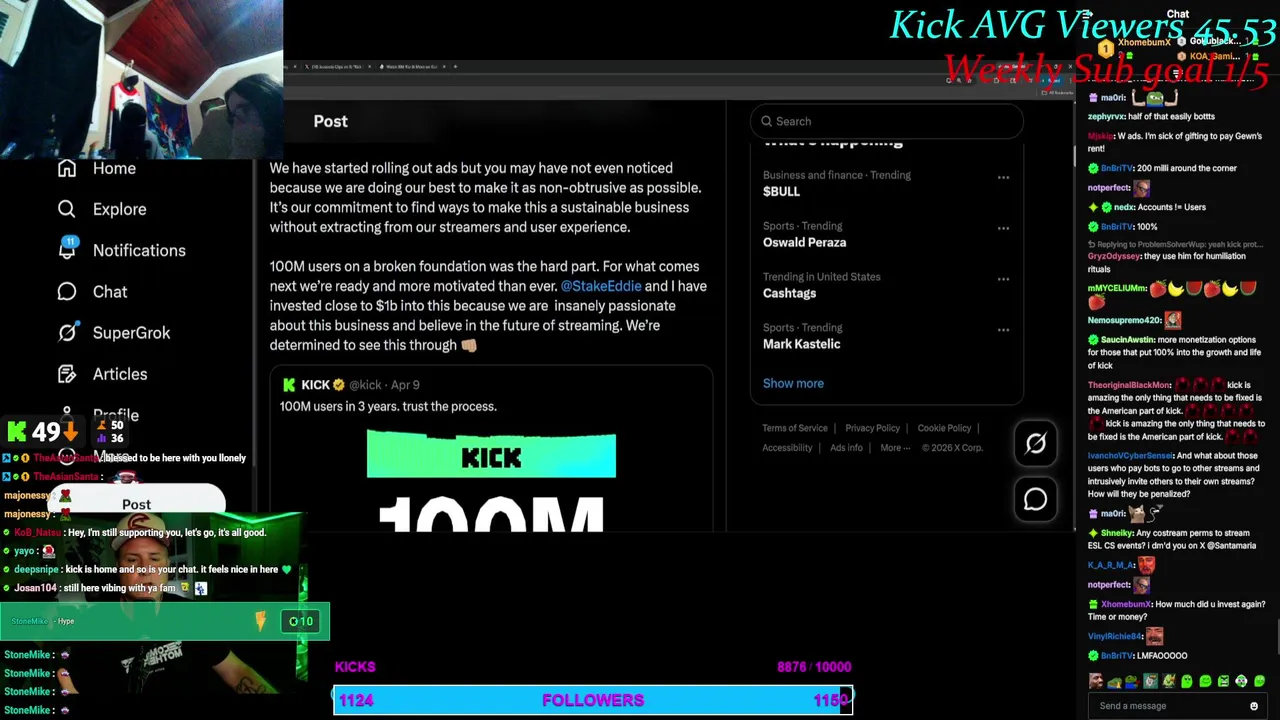The width and height of the screenshot is (1280, 720).
Task: Open the $BULL trending topic
Action: (x=782, y=191)
